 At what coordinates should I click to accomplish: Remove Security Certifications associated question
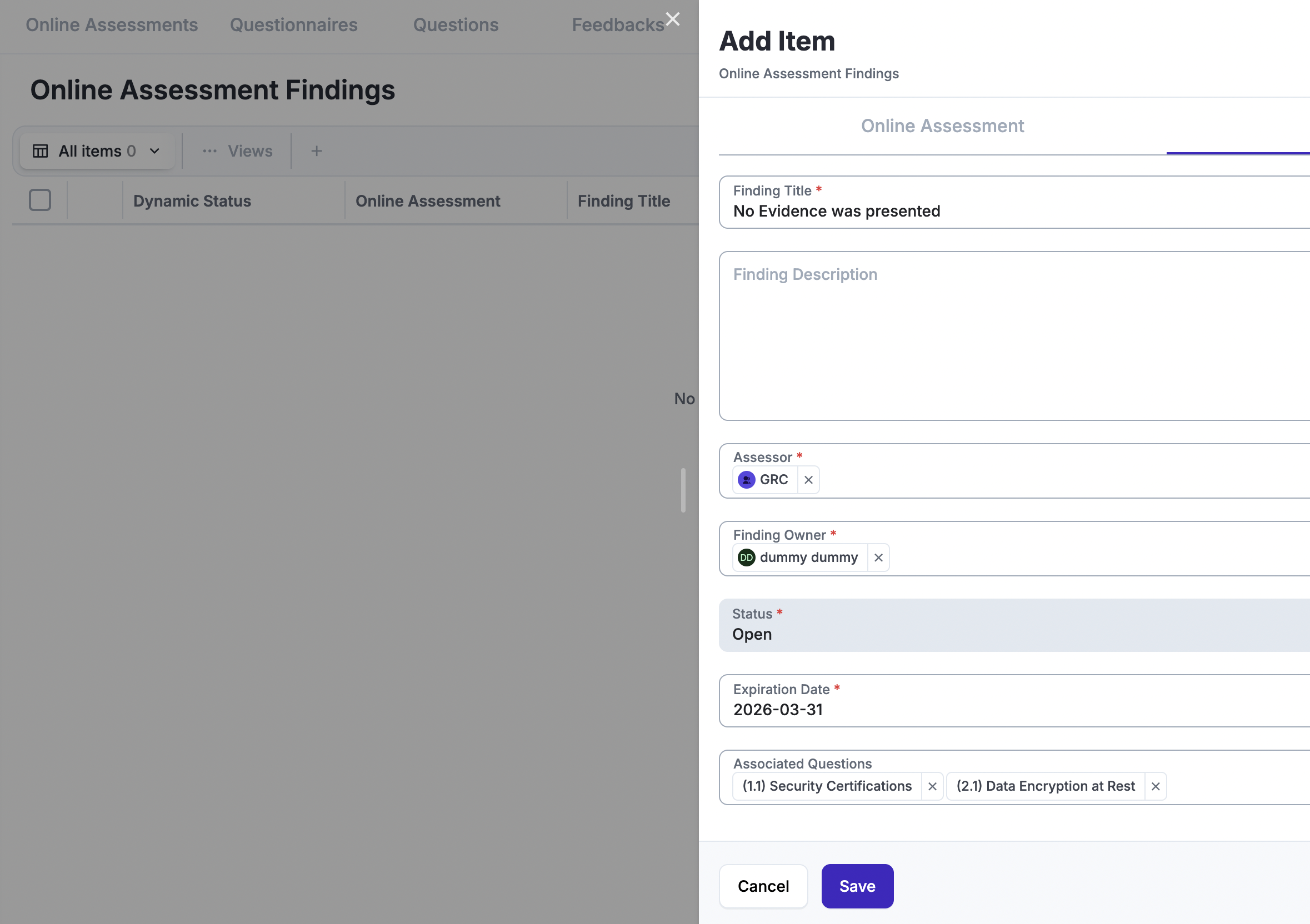click(932, 786)
